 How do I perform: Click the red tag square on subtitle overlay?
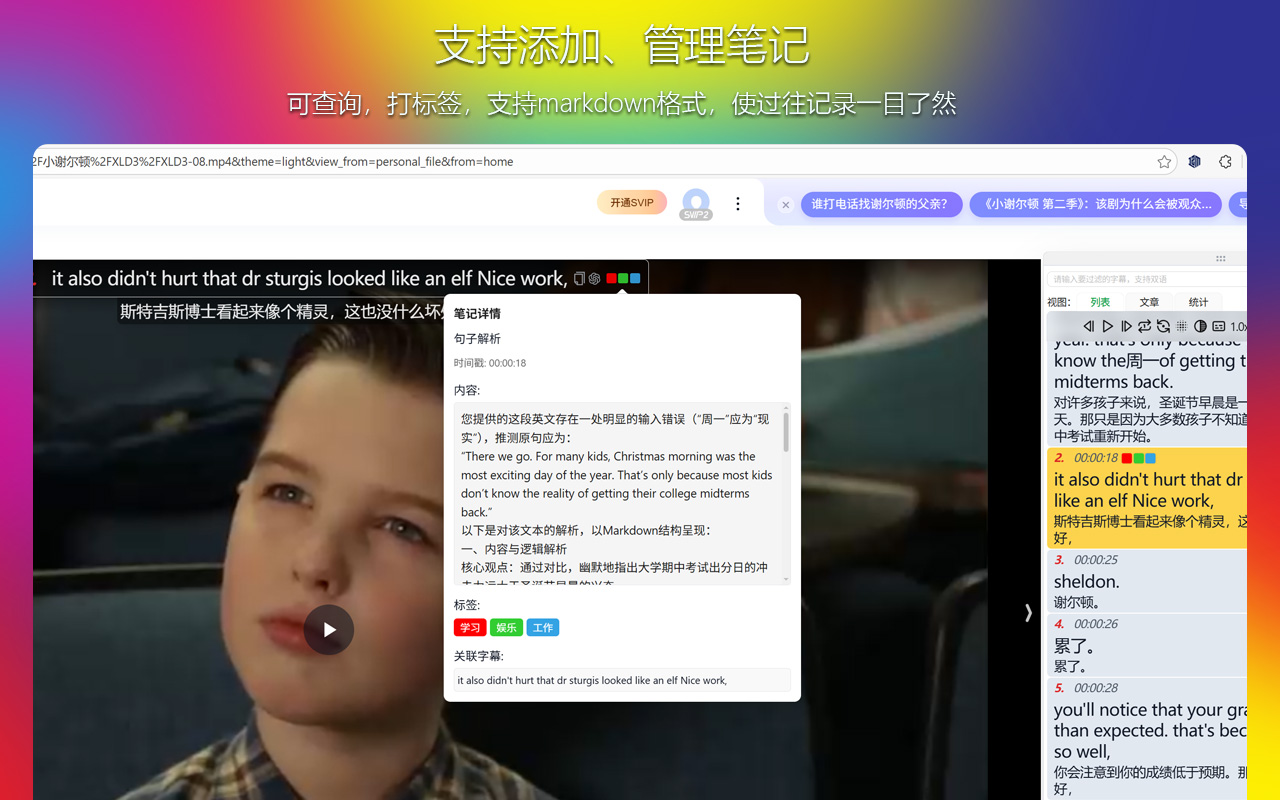point(611,279)
